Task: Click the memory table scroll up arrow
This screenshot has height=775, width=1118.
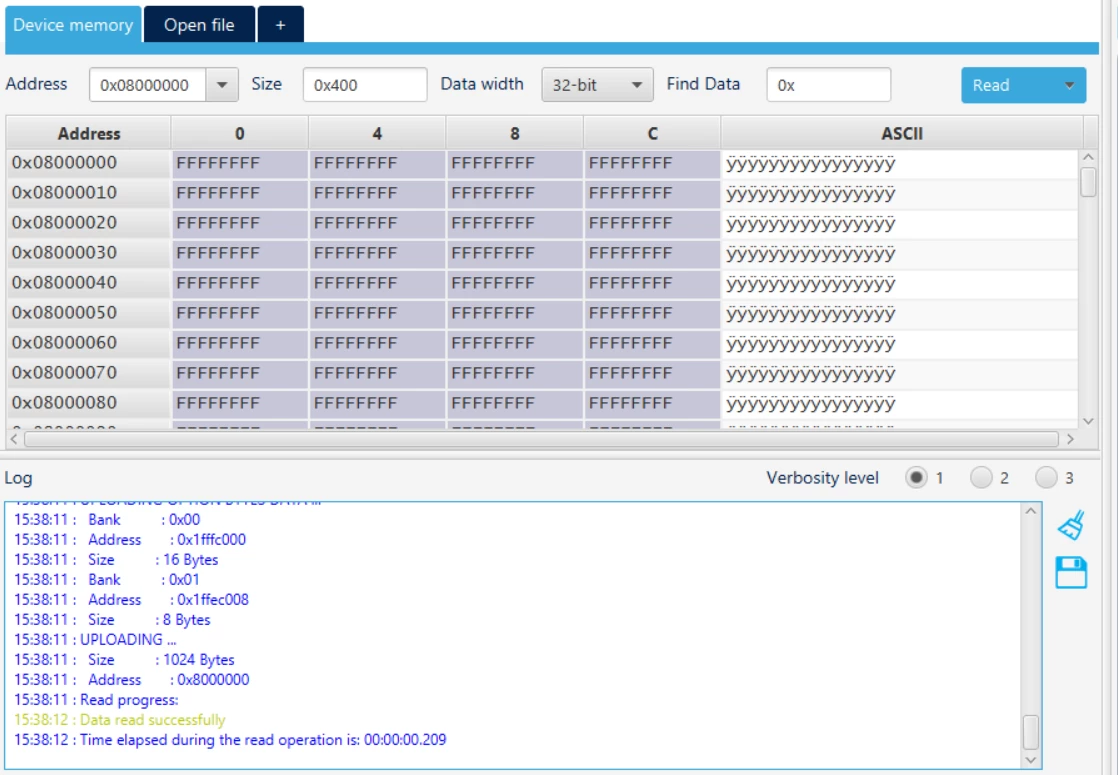Action: (x=1088, y=157)
